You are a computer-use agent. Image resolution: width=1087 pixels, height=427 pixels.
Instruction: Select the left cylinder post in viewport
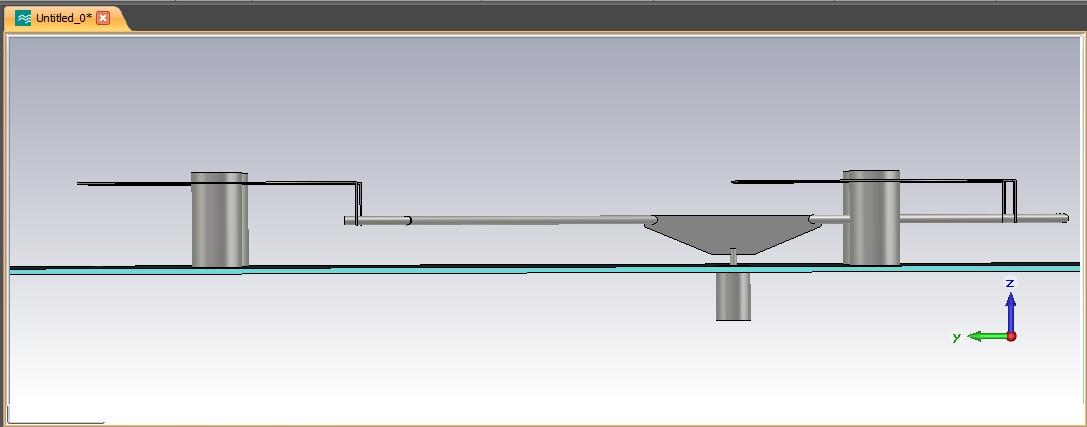pyautogui.click(x=219, y=219)
